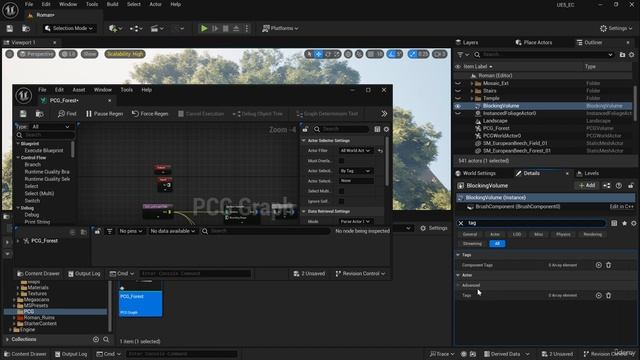Click the Find button in PCG graph toolbar

pos(67,114)
